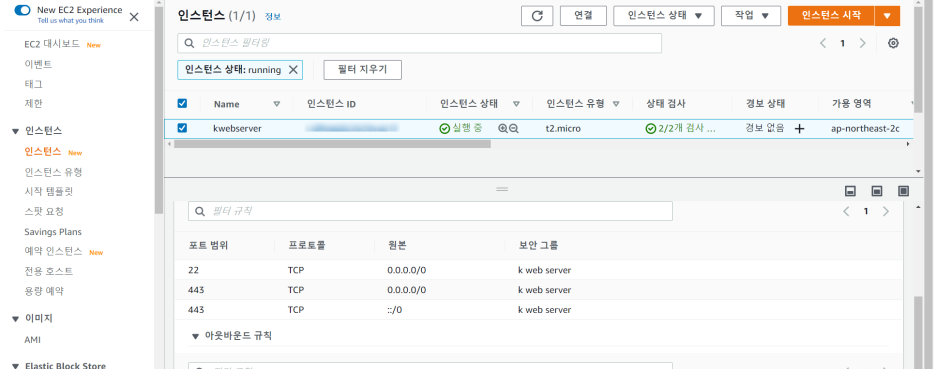Viewport: 936px width, 369px height.
Task: Open 제한 in the sidebar
Action: 33,103
